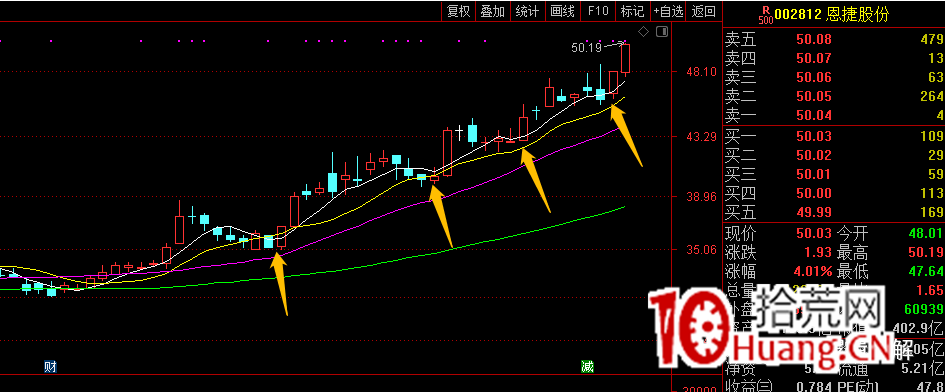Click the 买四 volume 113

pyautogui.click(x=931, y=194)
